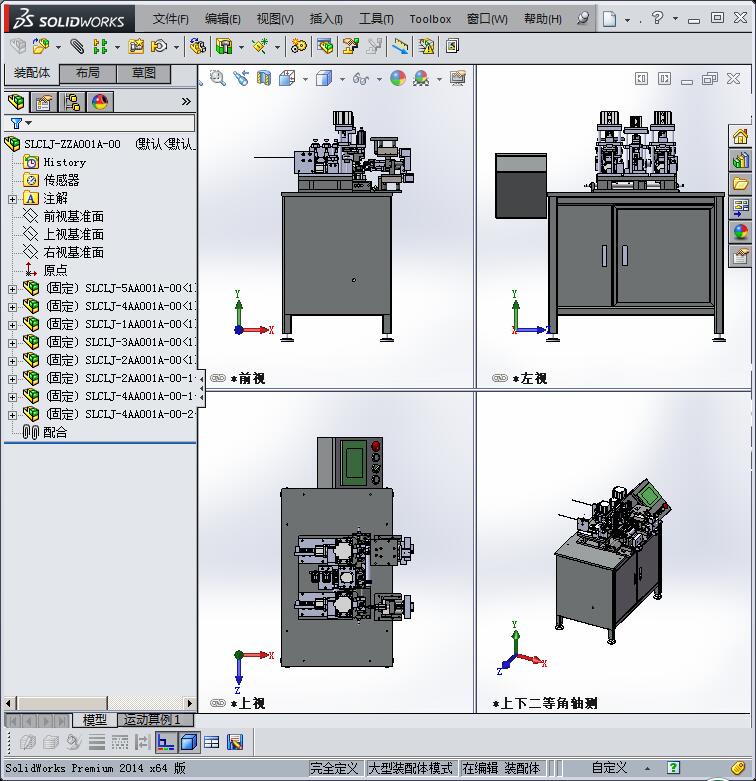Click the AssemblyXpert warning icon

click(x=426, y=47)
